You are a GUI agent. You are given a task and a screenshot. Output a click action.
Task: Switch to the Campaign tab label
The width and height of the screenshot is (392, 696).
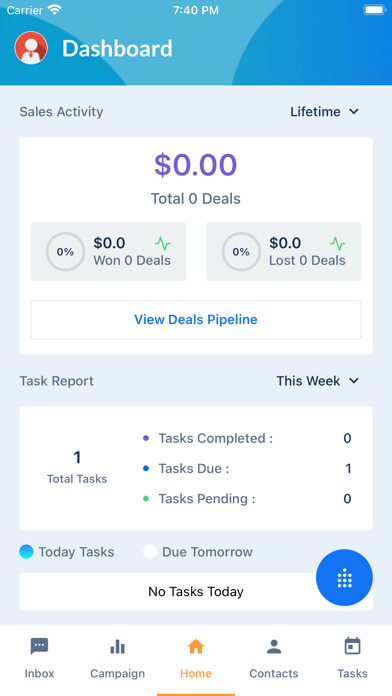118,673
